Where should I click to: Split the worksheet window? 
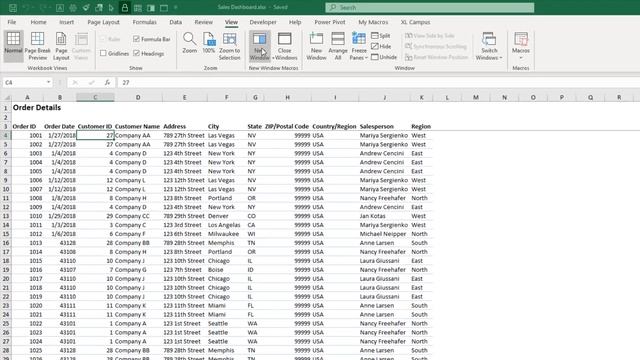(381, 36)
